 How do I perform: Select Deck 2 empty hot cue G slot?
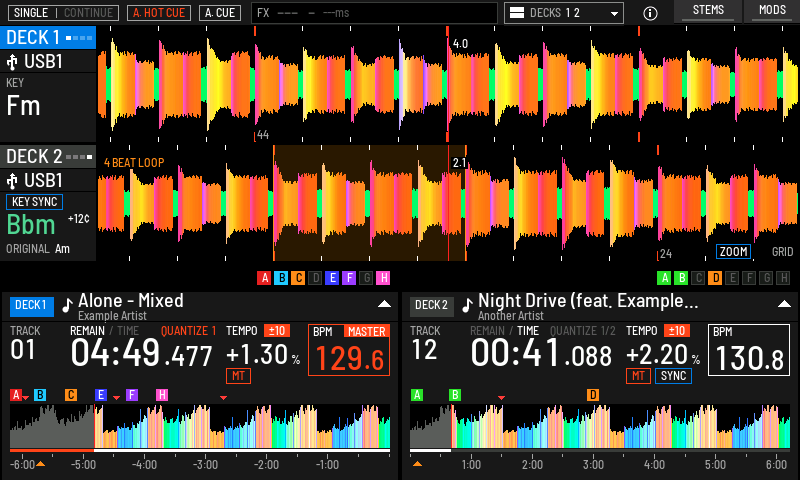pos(766,278)
